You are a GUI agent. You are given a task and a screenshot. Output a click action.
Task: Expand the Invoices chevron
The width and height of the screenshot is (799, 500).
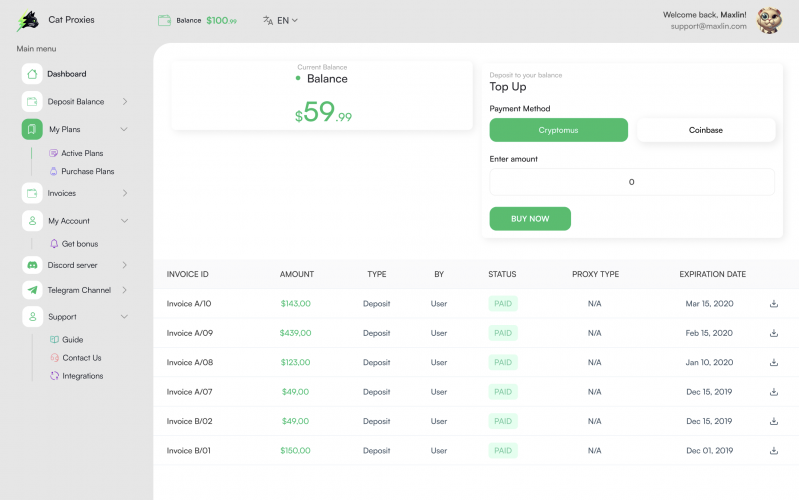tap(125, 193)
